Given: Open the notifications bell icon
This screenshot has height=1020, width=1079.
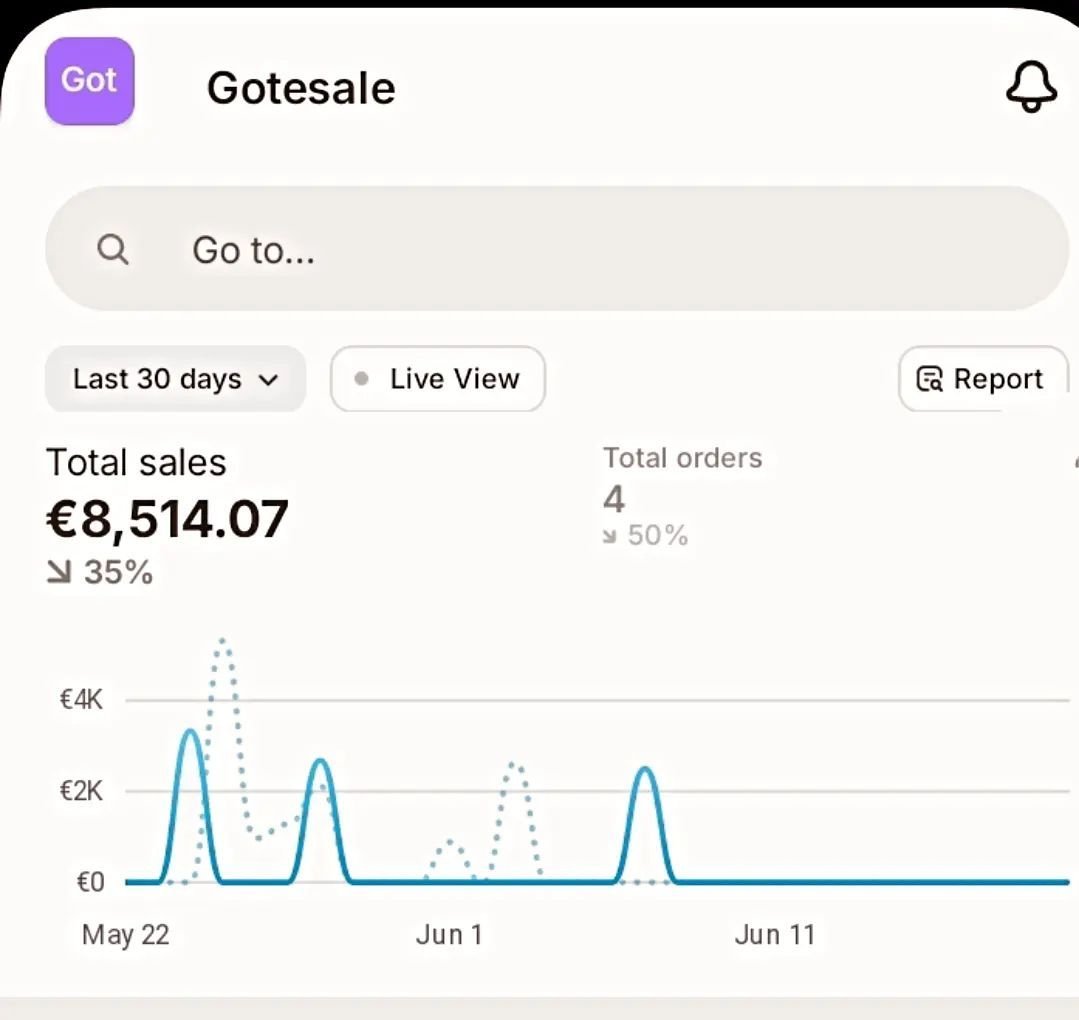Looking at the screenshot, I should pos(1030,87).
